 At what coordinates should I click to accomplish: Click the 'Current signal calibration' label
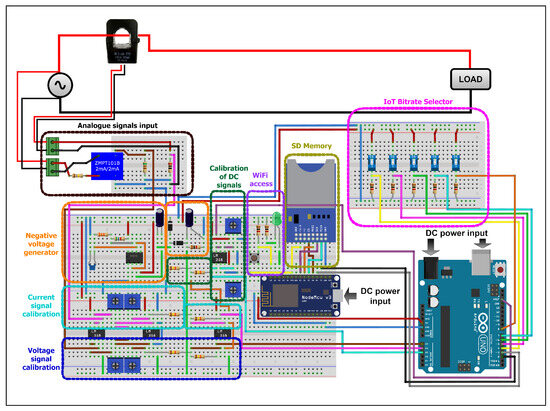point(41,305)
